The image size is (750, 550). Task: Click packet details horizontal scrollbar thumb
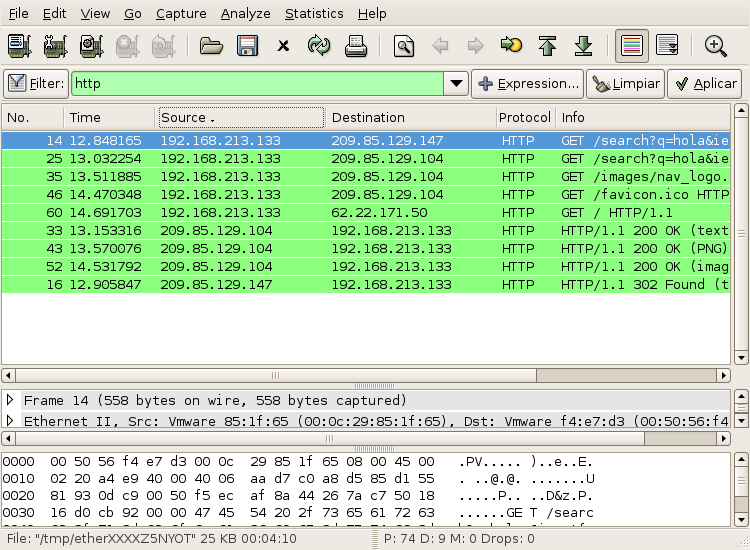pos(330,438)
